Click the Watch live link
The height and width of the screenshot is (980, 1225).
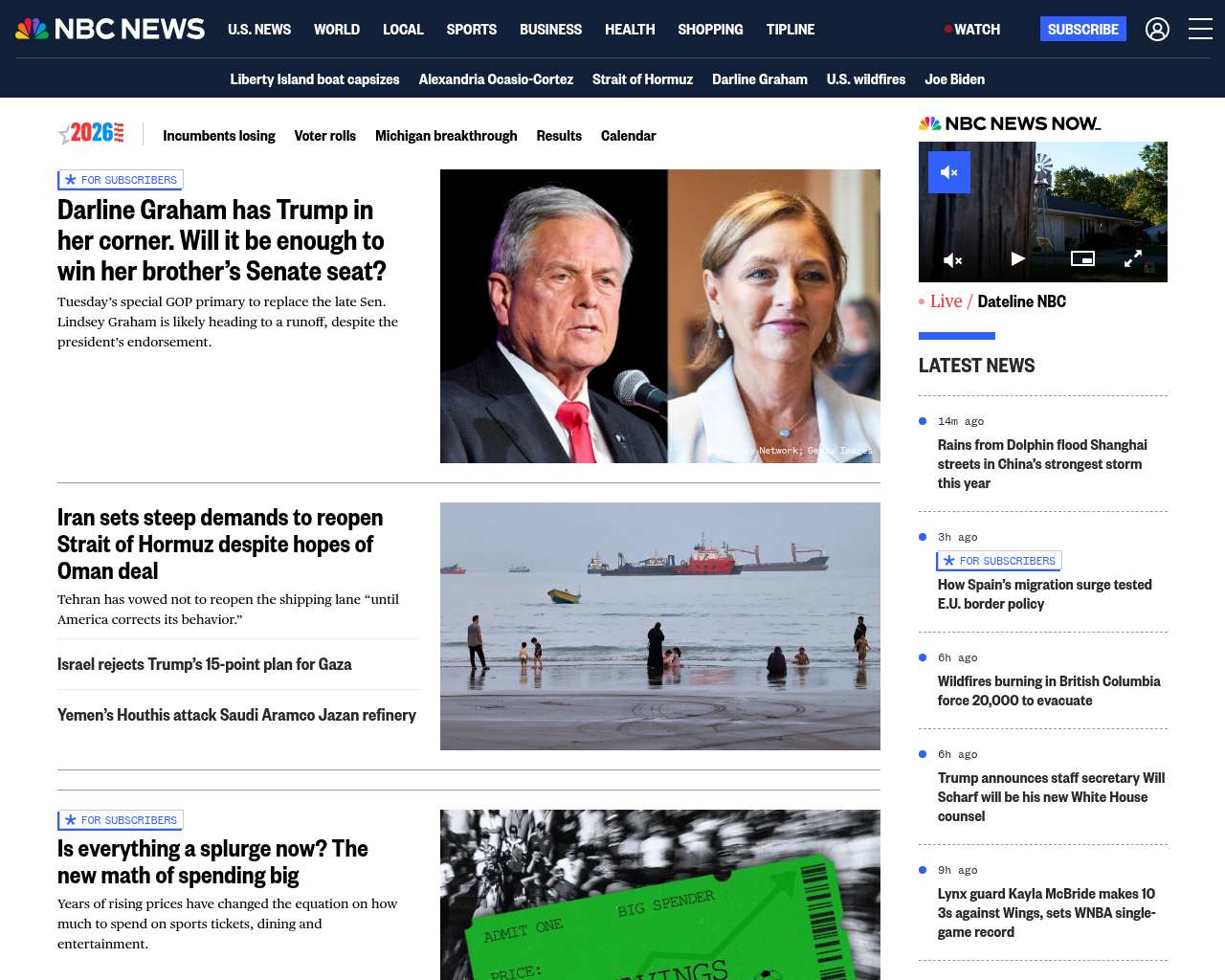coord(972,30)
